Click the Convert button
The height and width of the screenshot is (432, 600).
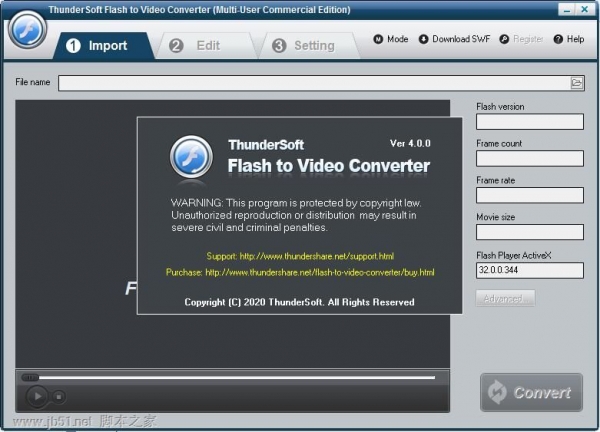coord(532,393)
